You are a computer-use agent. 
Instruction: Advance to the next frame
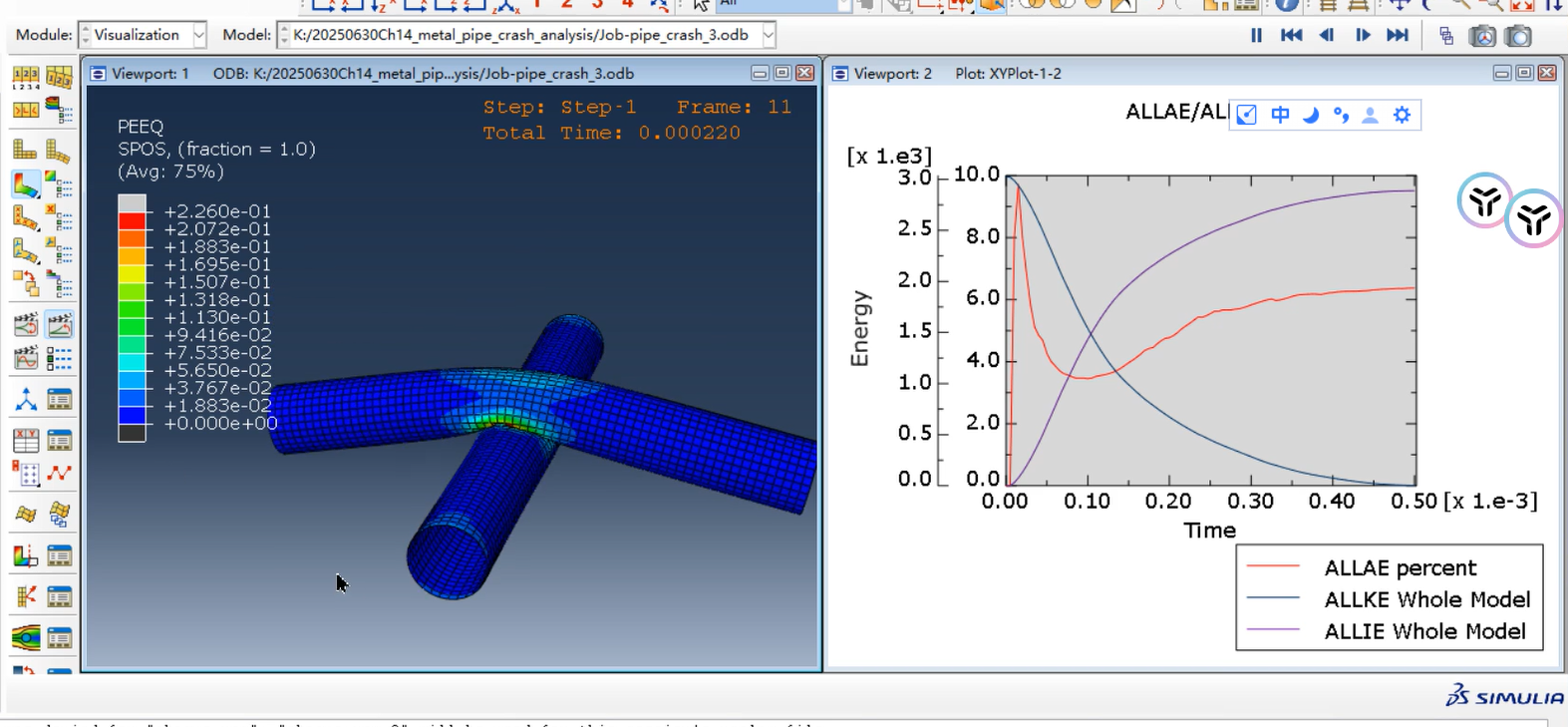pos(1363,35)
